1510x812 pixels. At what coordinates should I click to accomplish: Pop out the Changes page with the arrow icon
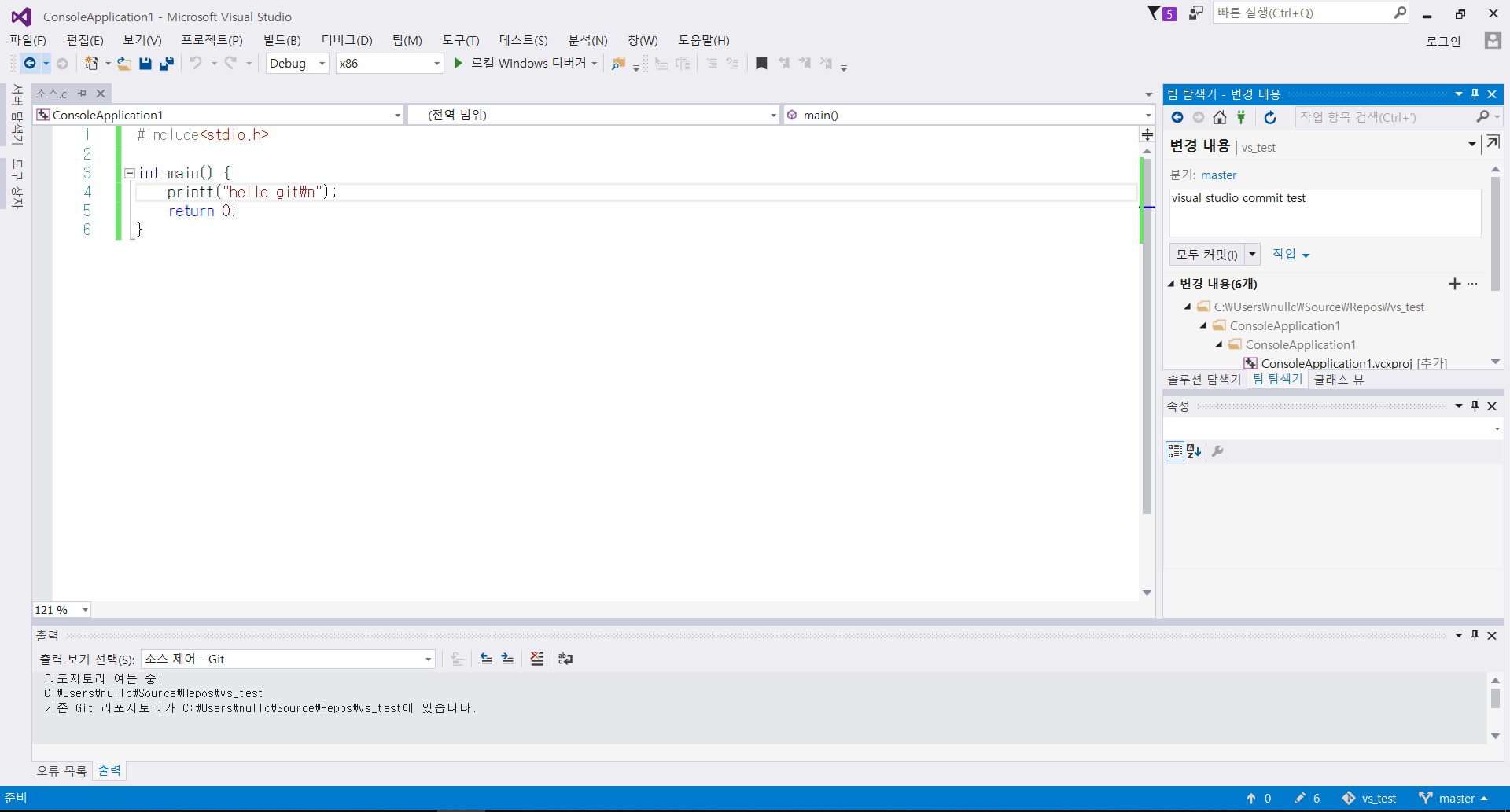pyautogui.click(x=1493, y=142)
